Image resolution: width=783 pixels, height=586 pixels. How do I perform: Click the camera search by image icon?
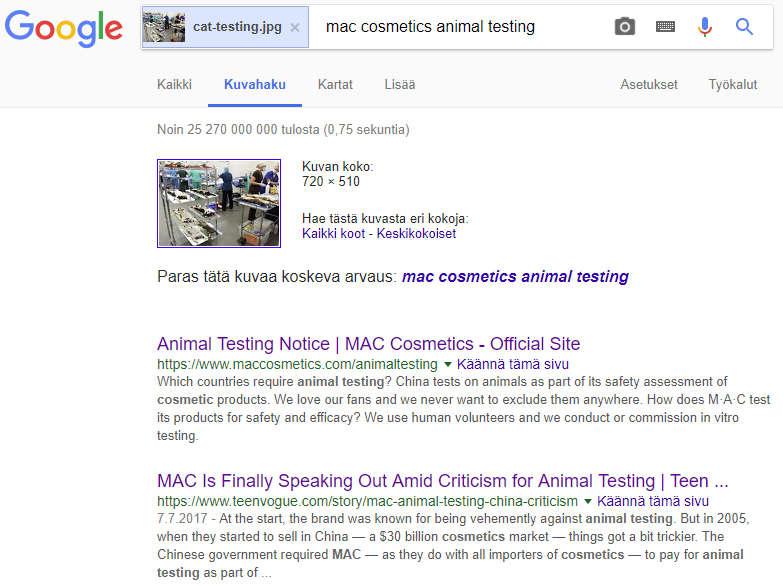point(625,26)
